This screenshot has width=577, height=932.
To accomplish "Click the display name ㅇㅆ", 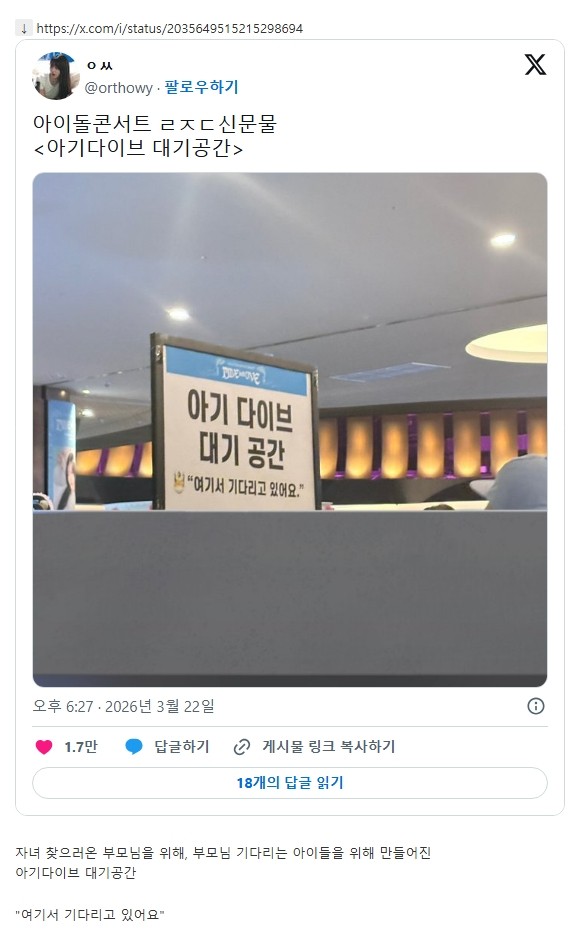I will coord(99,65).
